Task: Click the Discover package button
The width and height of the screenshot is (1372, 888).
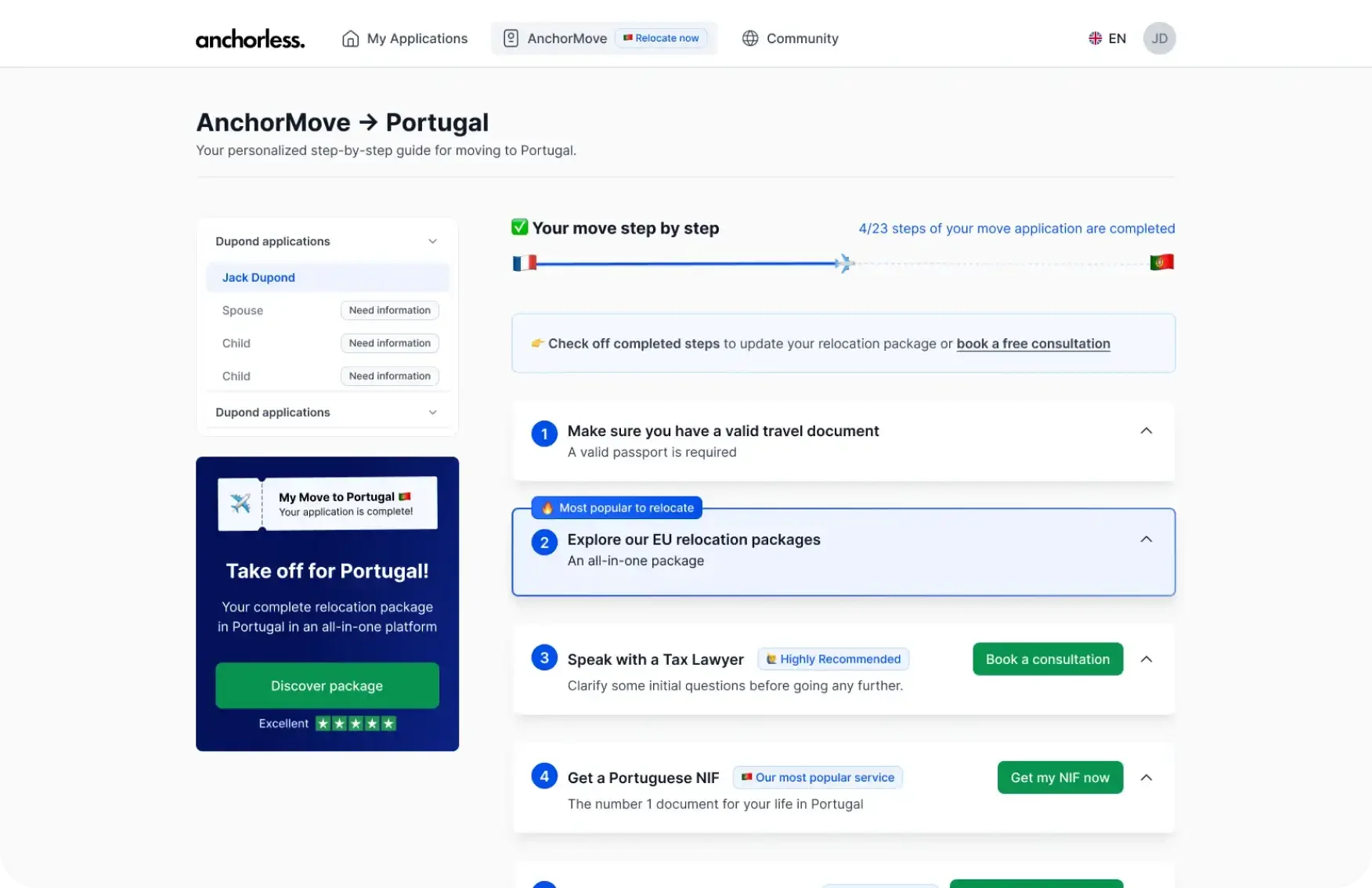Action: click(x=327, y=686)
